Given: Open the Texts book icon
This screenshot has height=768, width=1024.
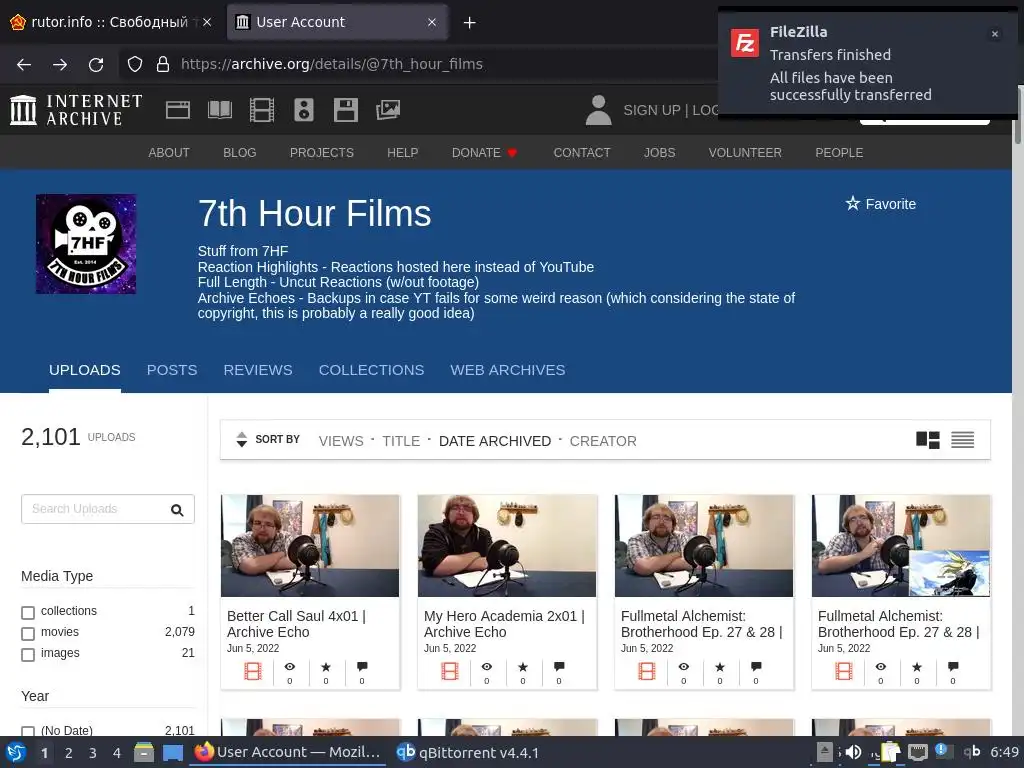Looking at the screenshot, I should pyautogui.click(x=220, y=110).
